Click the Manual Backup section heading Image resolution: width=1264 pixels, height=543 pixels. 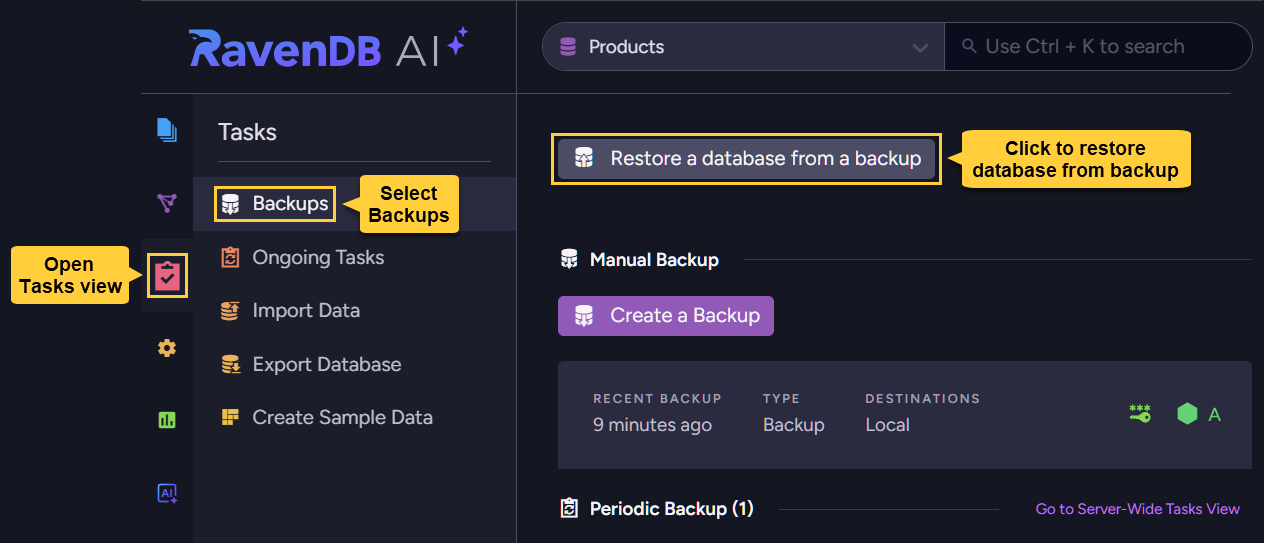coord(654,260)
